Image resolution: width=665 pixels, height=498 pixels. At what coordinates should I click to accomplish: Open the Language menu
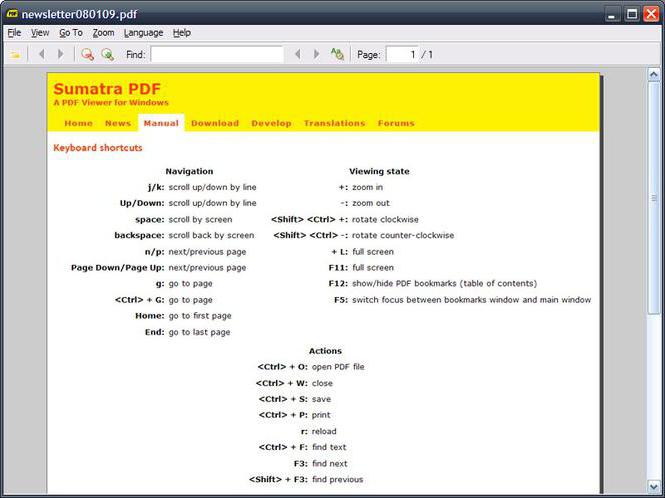[143, 33]
